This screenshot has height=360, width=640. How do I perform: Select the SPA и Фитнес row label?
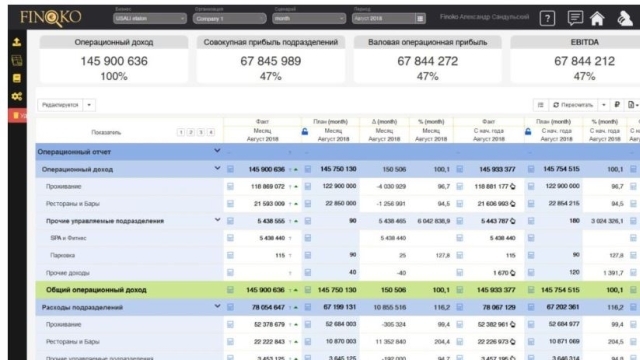tap(68, 238)
